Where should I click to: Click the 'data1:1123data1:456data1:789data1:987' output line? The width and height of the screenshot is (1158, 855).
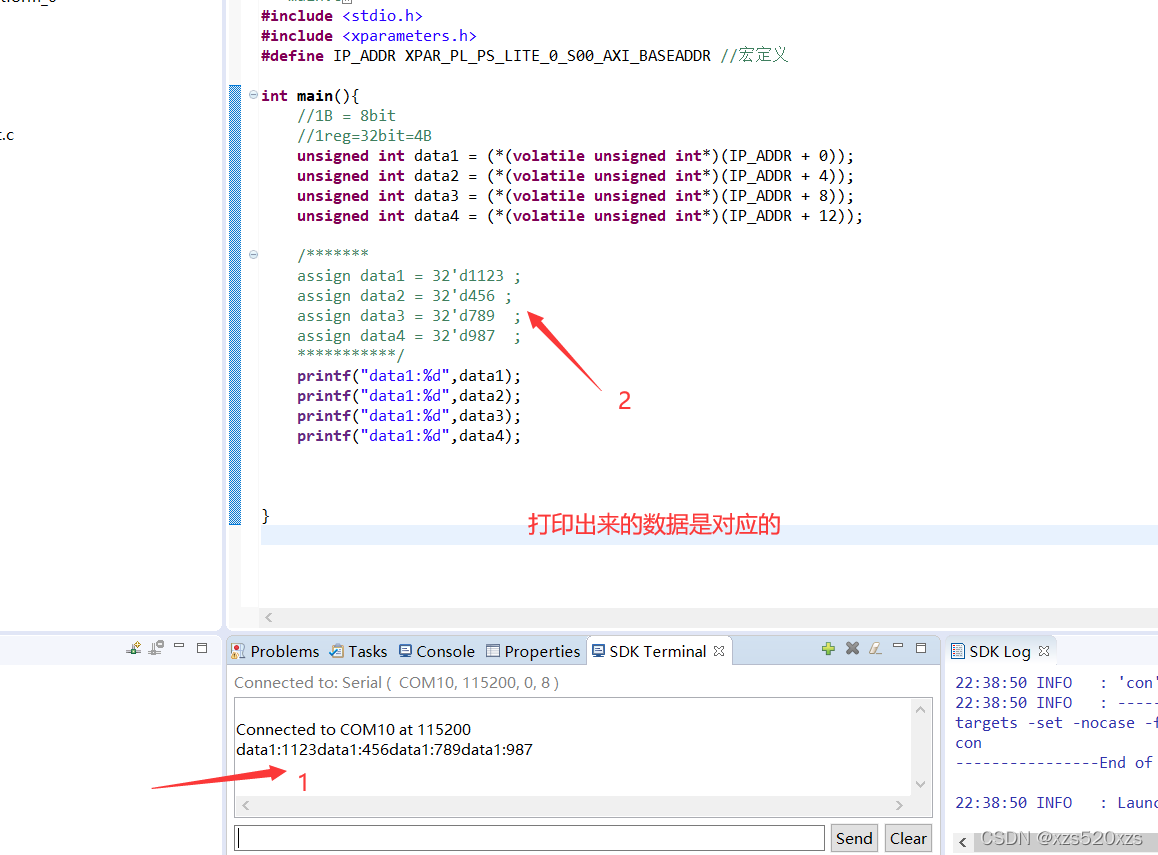(x=384, y=749)
